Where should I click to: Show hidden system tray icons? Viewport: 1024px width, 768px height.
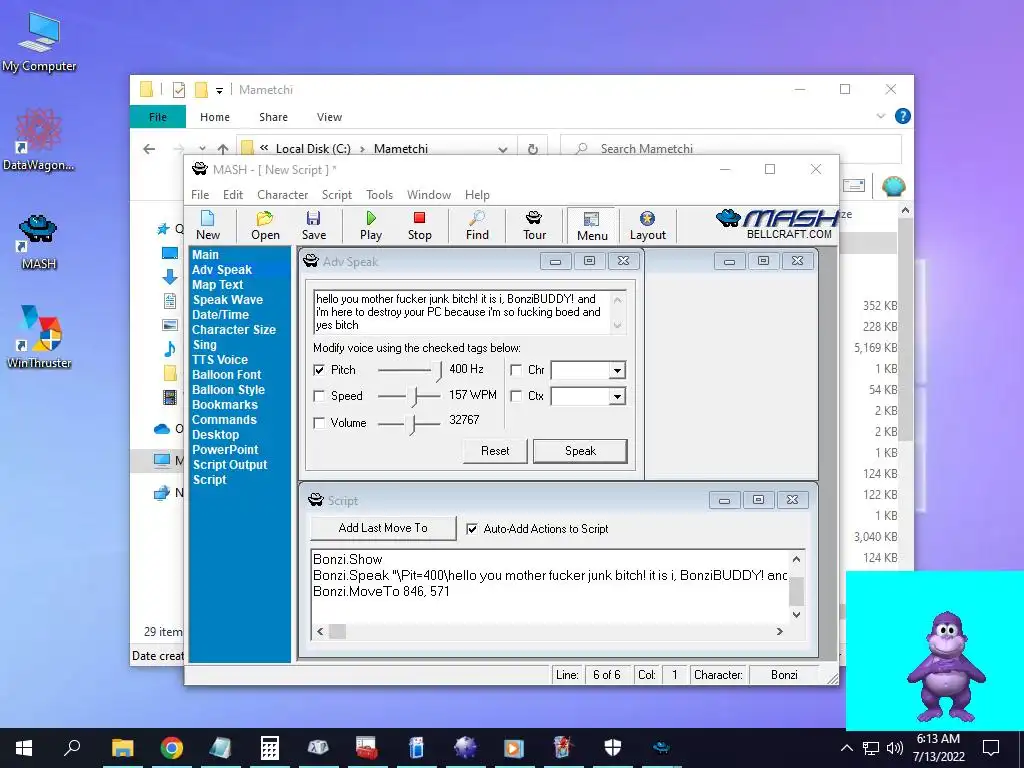846,748
